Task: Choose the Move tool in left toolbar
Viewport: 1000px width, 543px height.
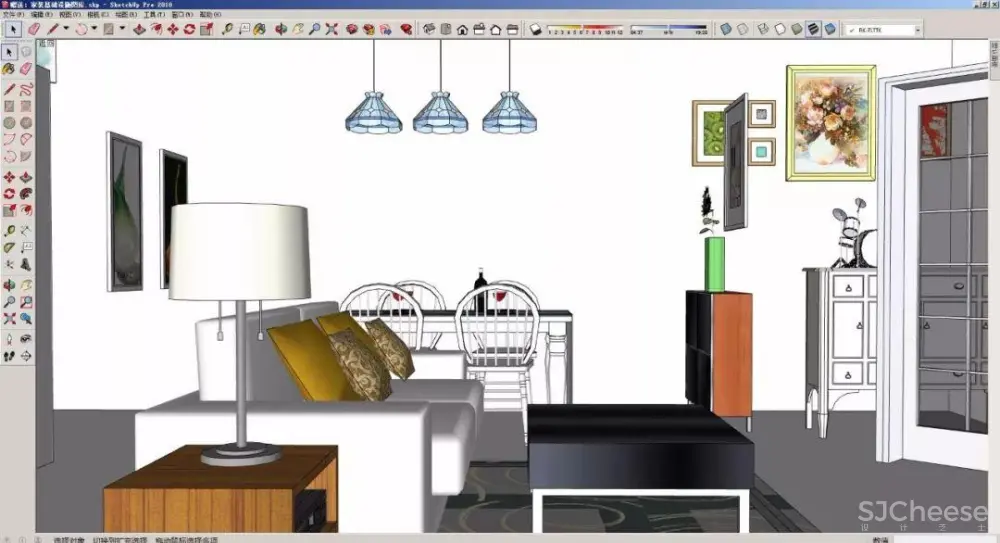Action: (10, 177)
